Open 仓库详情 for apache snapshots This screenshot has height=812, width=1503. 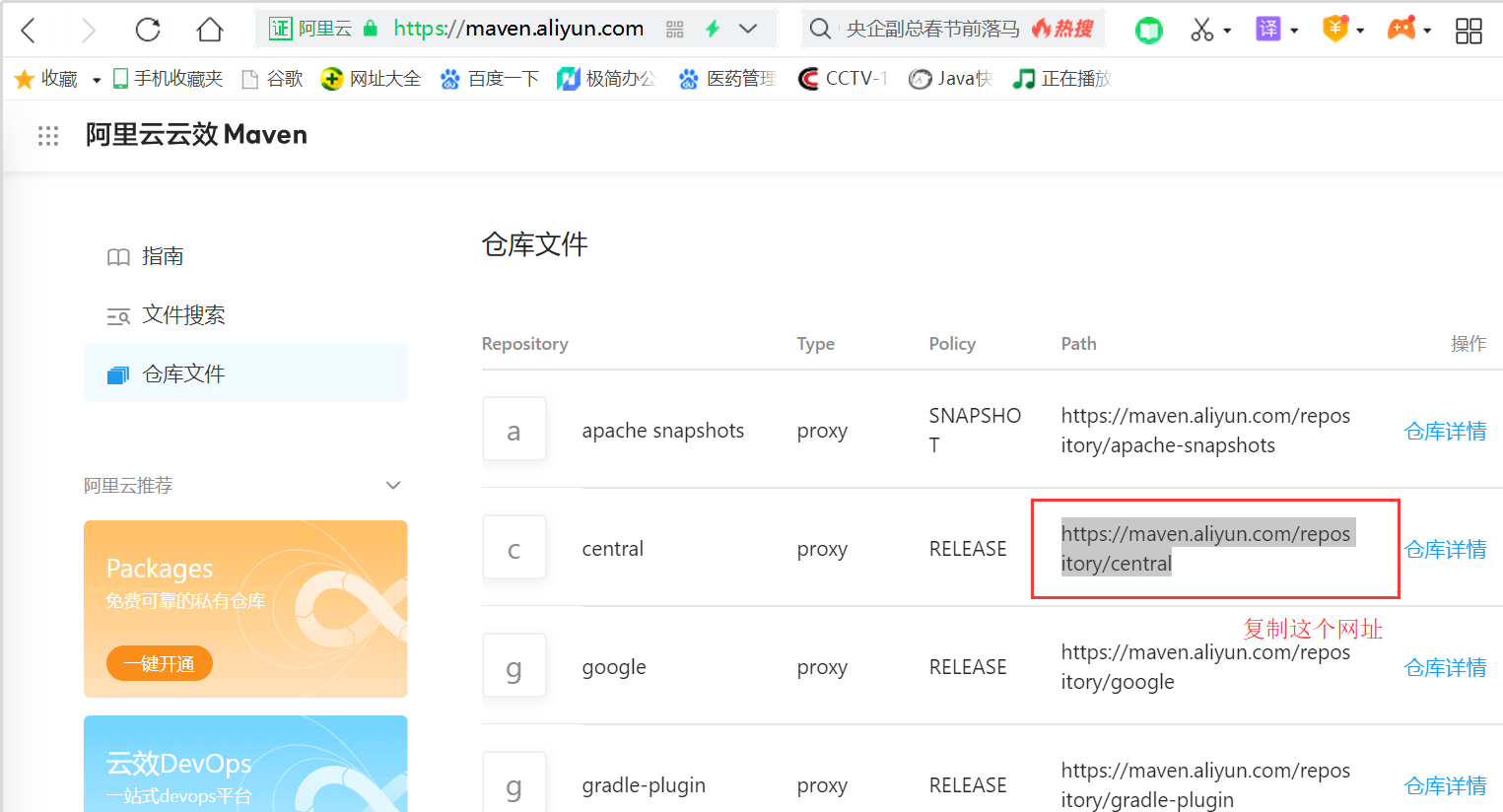pyautogui.click(x=1445, y=431)
